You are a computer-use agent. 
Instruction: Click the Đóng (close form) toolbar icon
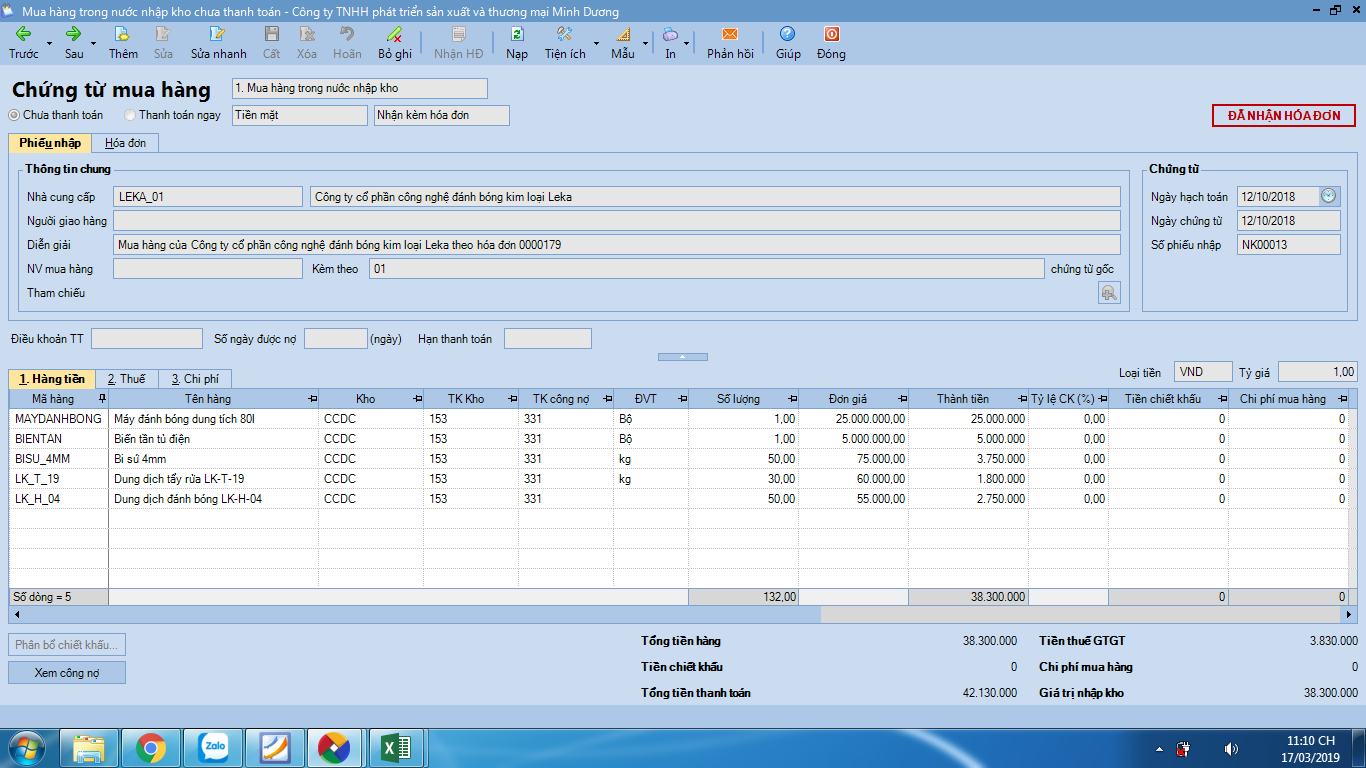pos(831,35)
